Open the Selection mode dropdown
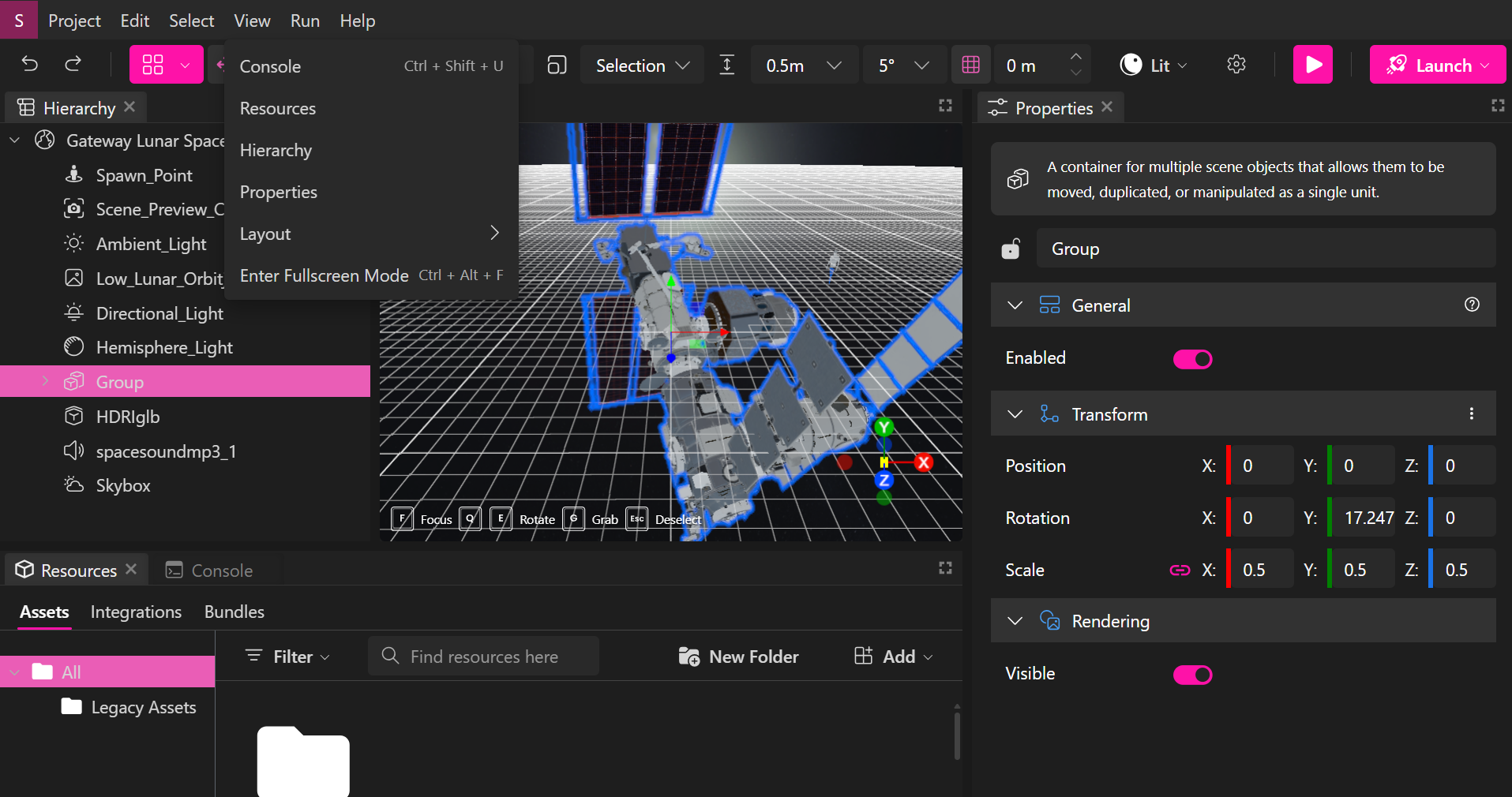Image resolution: width=1512 pixels, height=797 pixels. coord(643,65)
